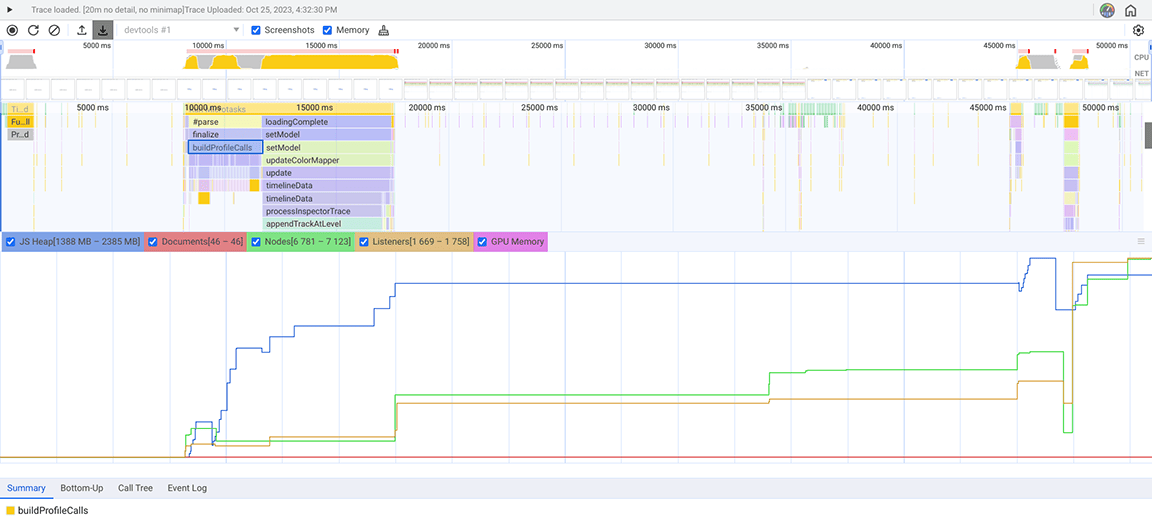Image resolution: width=1152 pixels, height=521 pixels.
Task: Uncheck the Screenshots checkbox
Action: 256,30
